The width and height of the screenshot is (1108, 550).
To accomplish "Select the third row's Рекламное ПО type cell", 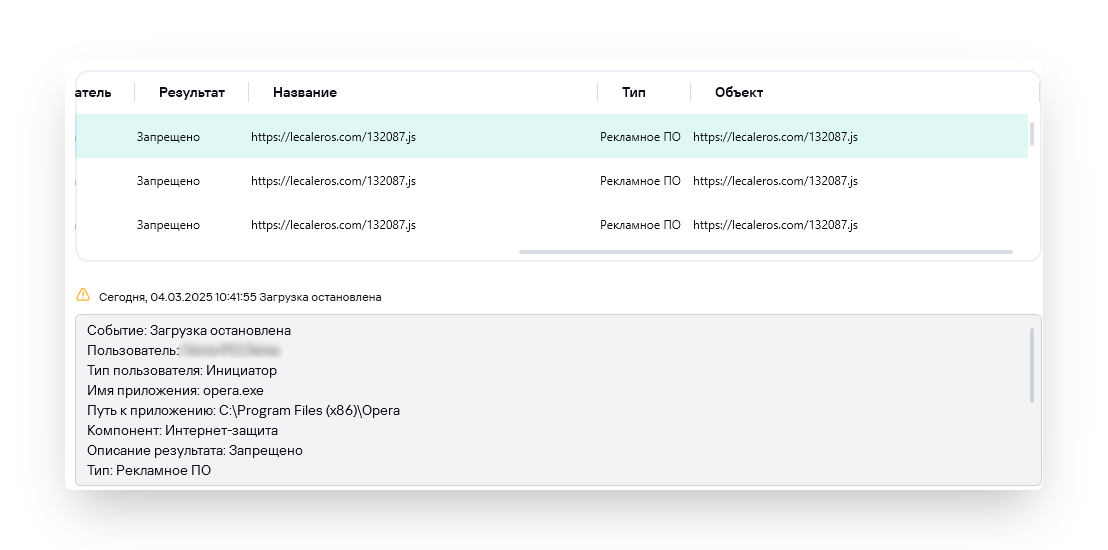I will pos(640,225).
